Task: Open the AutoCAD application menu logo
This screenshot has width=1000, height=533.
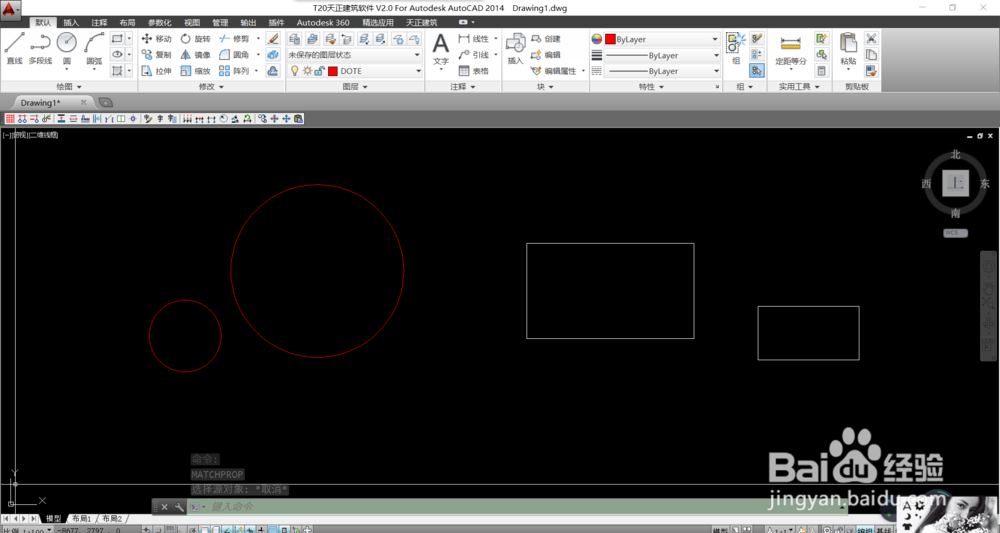Action: pyautogui.click(x=10, y=9)
